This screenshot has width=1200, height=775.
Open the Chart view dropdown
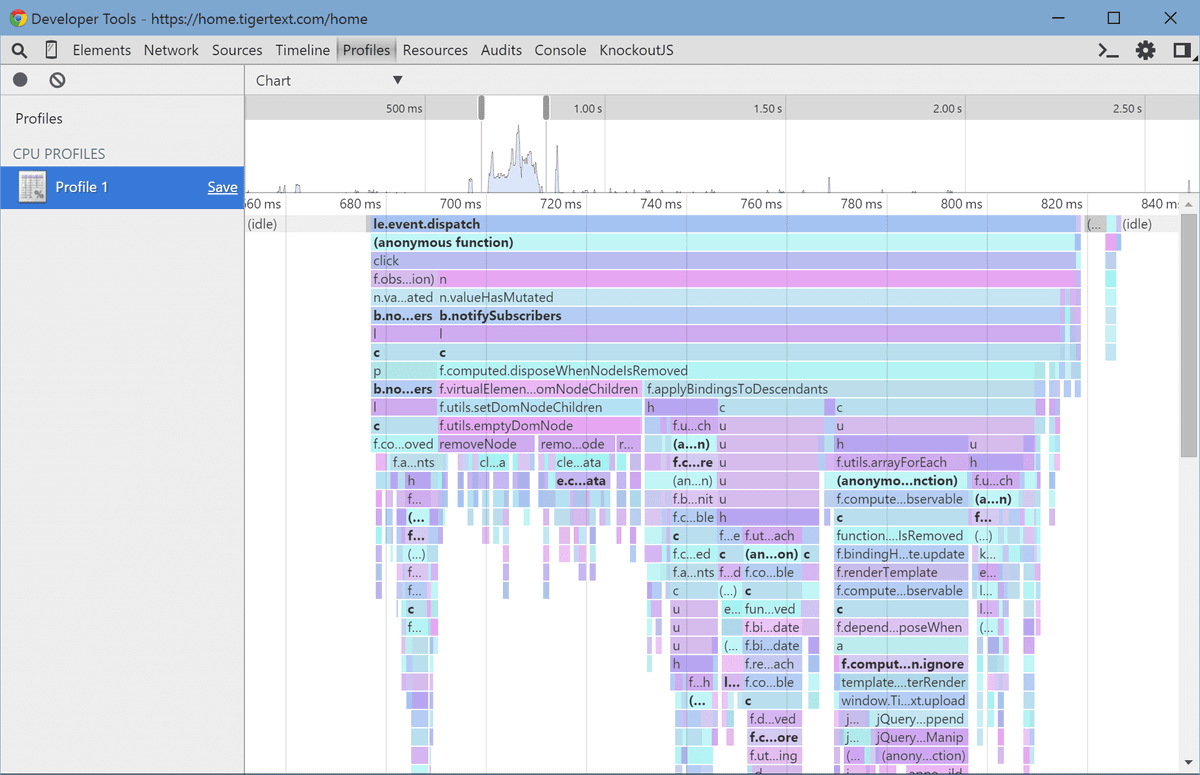tap(329, 80)
